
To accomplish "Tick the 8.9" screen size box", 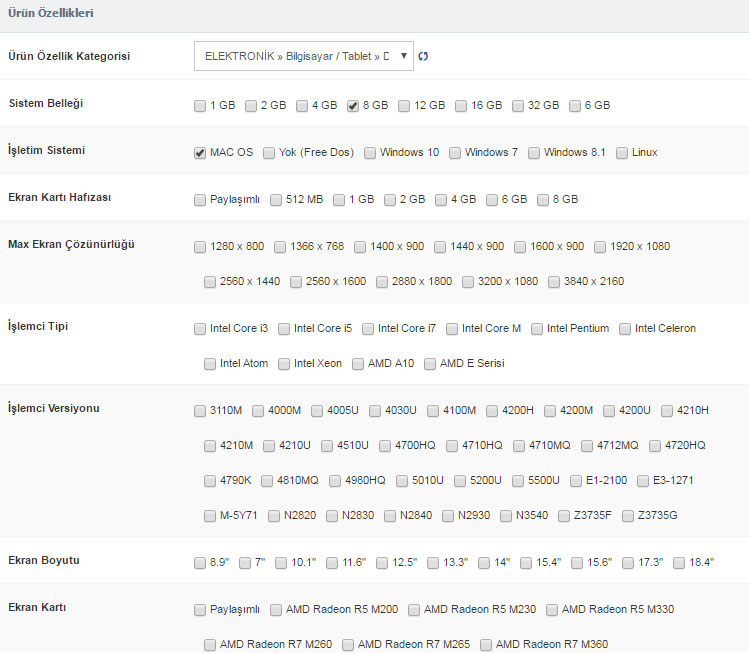I will tap(200, 563).
